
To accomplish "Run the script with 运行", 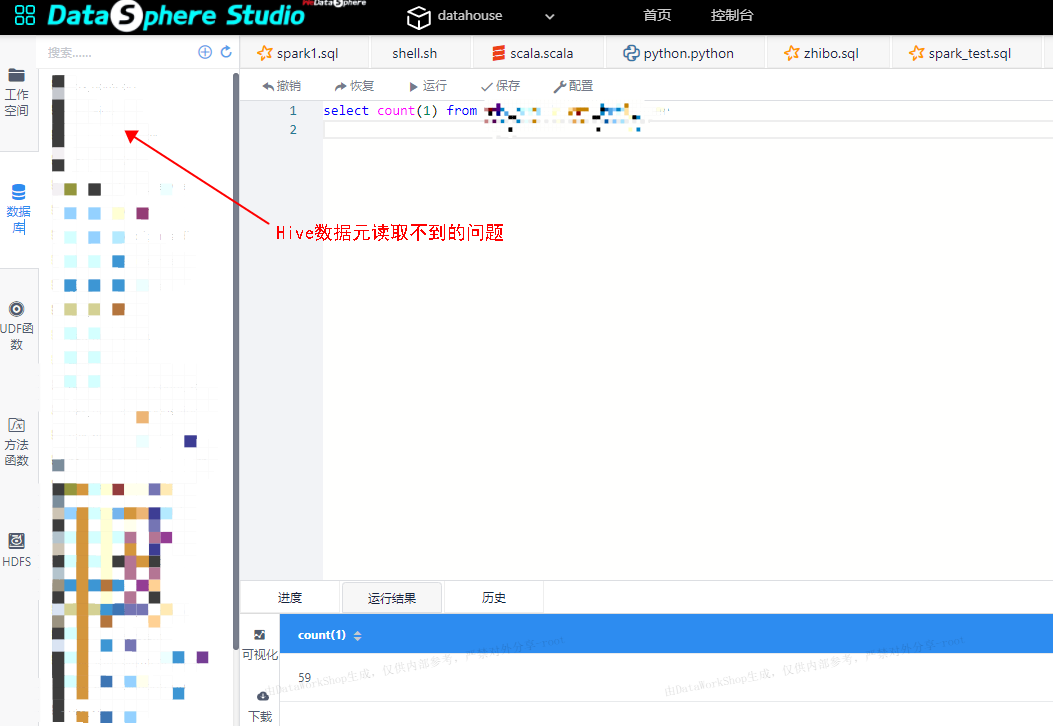I will (x=428, y=86).
